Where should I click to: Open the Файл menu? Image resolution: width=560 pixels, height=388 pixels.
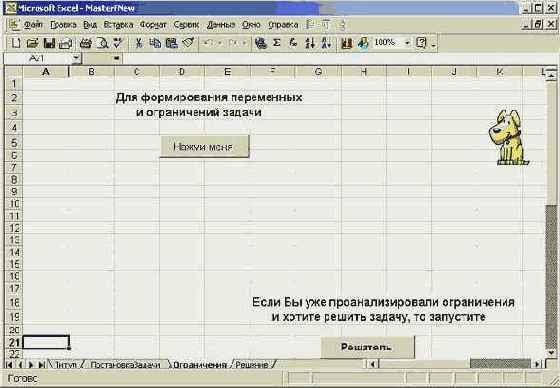coord(33,25)
